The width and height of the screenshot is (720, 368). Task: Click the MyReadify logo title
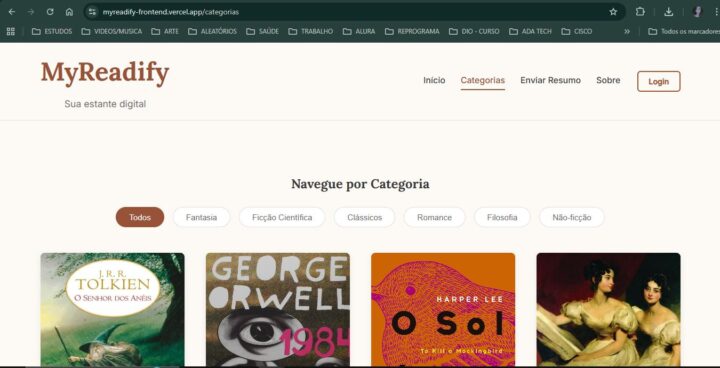point(105,73)
